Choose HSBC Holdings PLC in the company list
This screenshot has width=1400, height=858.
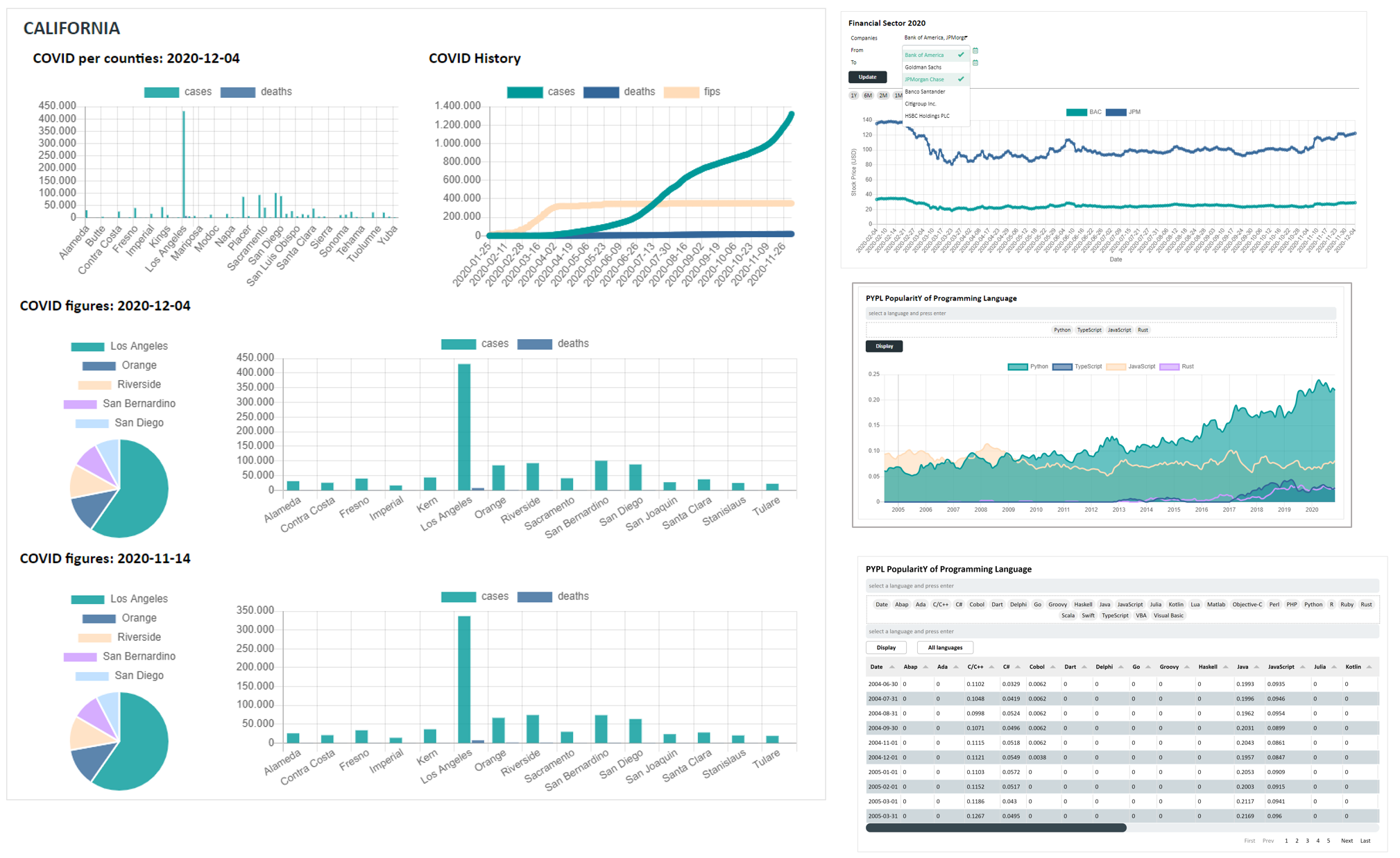(x=927, y=116)
